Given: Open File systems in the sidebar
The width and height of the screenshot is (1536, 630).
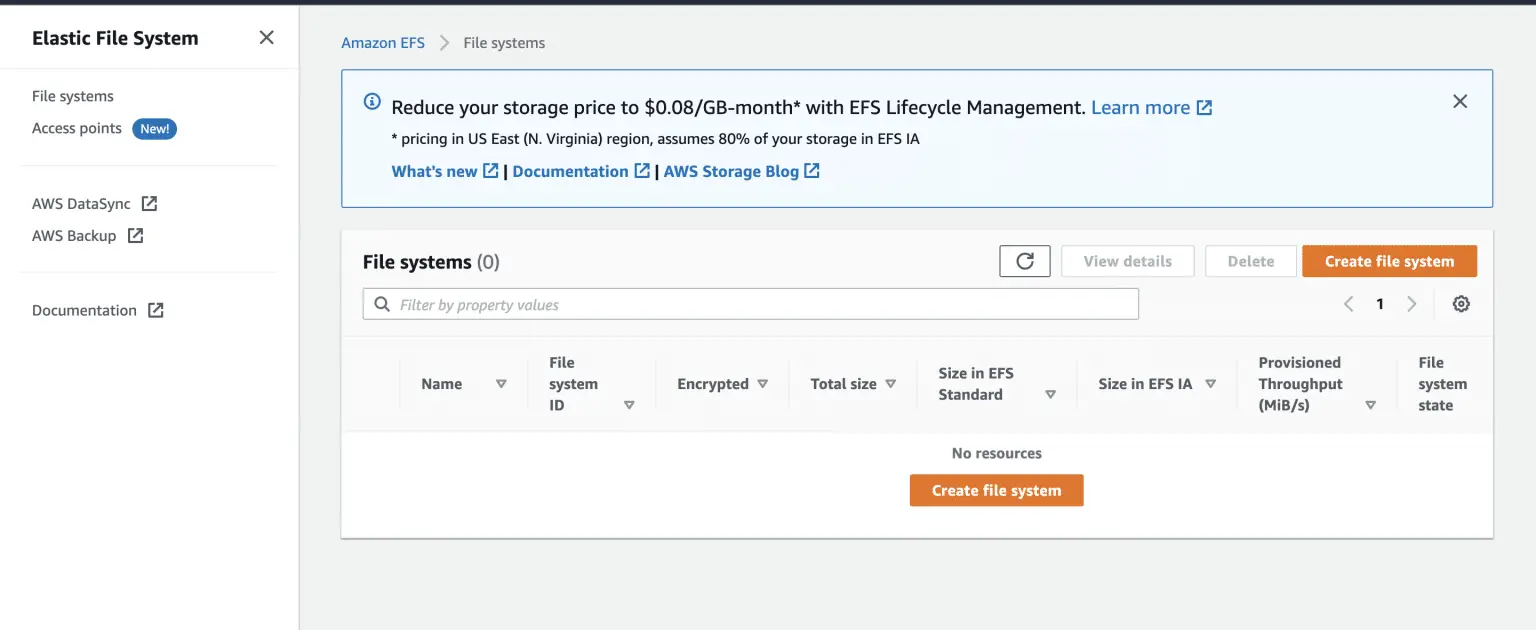Looking at the screenshot, I should 73,96.
